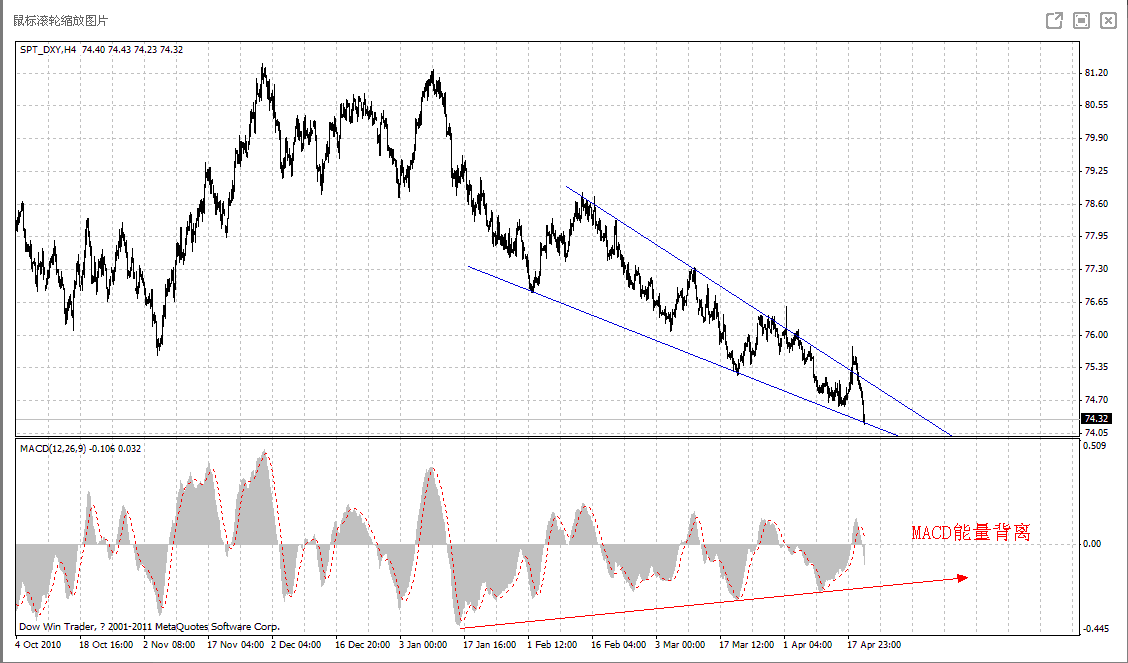Screen dimensions: 1128x663
Task: Click the 74.05 price axis label
Action: click(1096, 432)
